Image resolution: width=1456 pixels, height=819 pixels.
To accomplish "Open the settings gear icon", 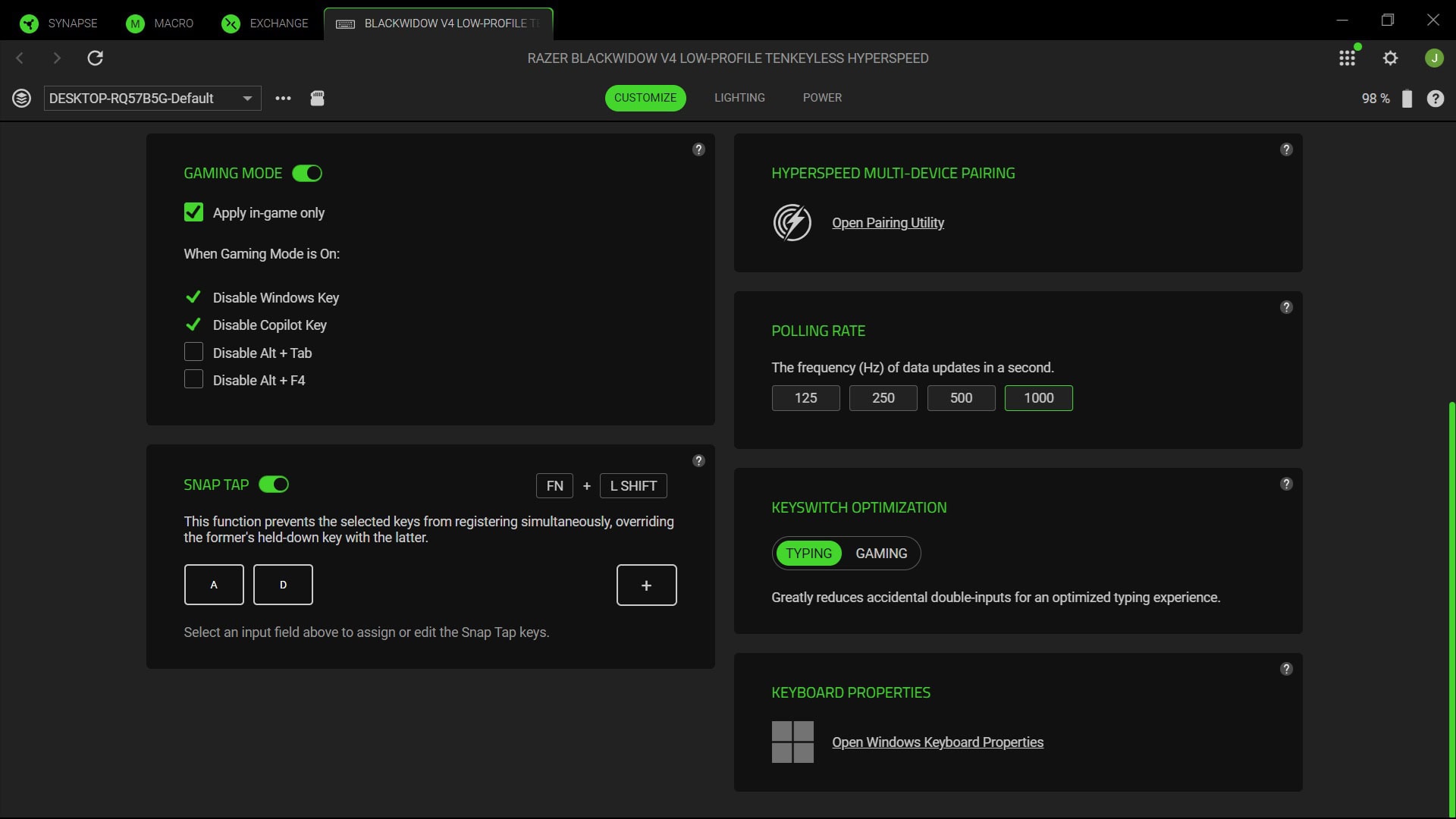I will (1390, 58).
